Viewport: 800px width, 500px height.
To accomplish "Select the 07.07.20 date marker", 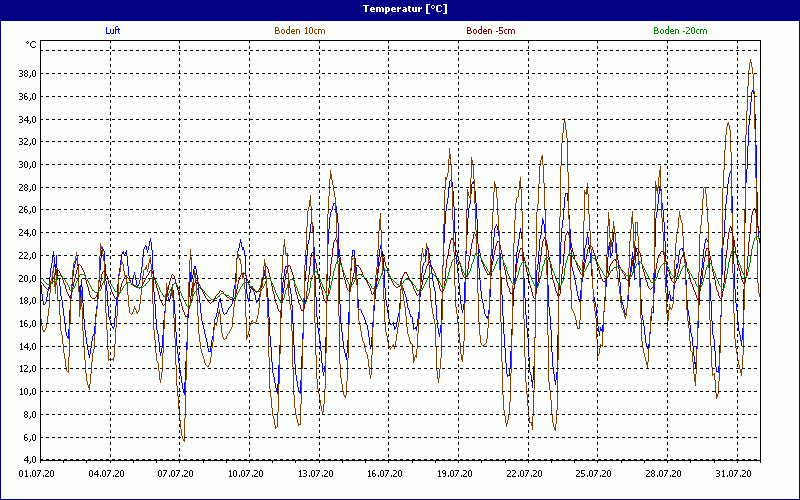I will coord(176,474).
